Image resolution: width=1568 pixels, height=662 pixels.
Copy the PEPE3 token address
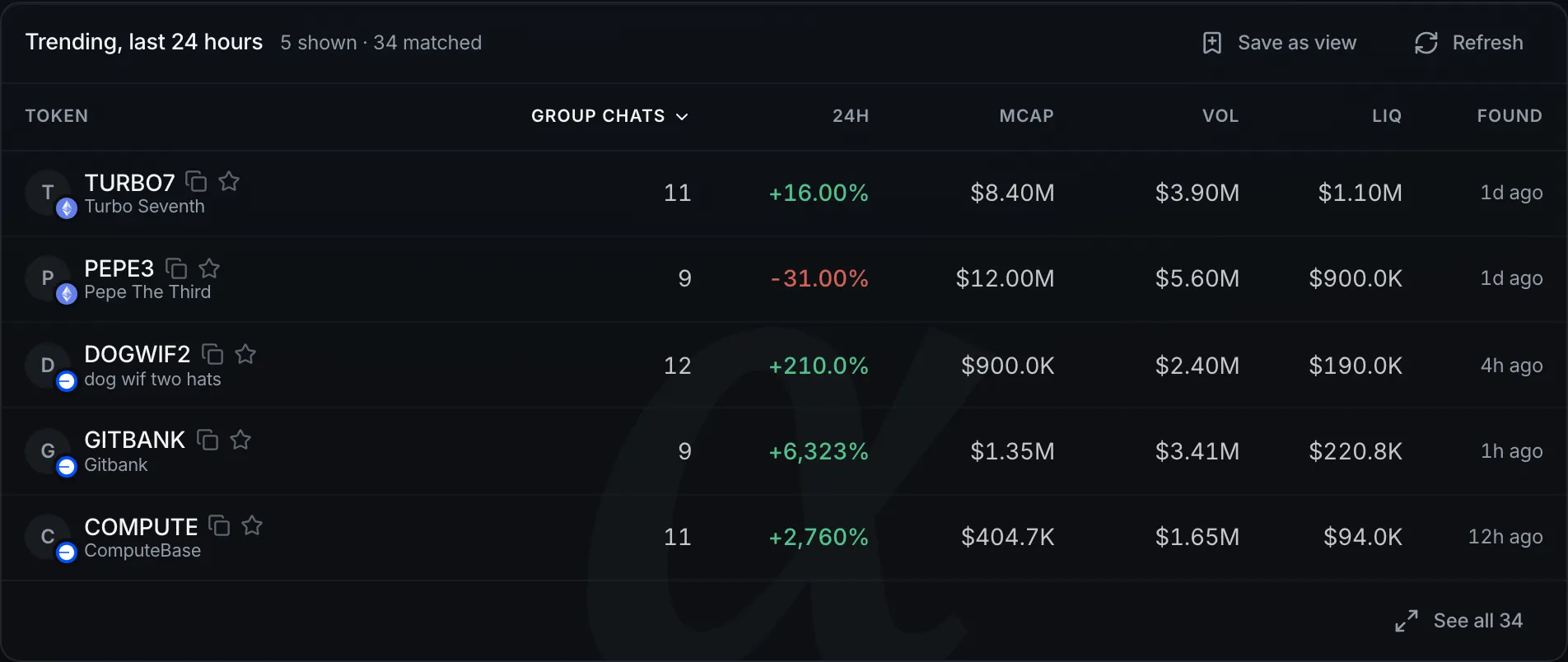tap(176, 268)
